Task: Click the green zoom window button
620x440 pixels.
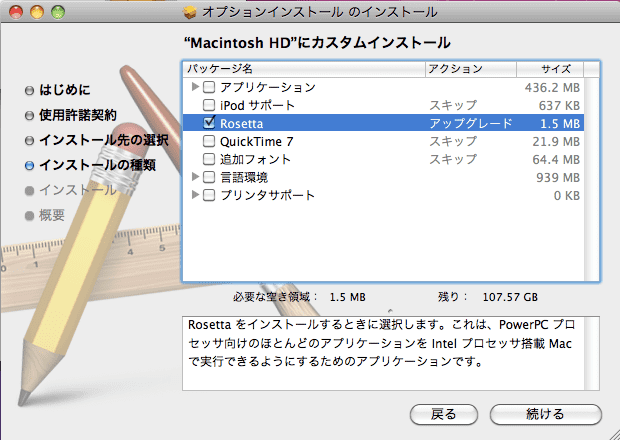Action: click(58, 12)
